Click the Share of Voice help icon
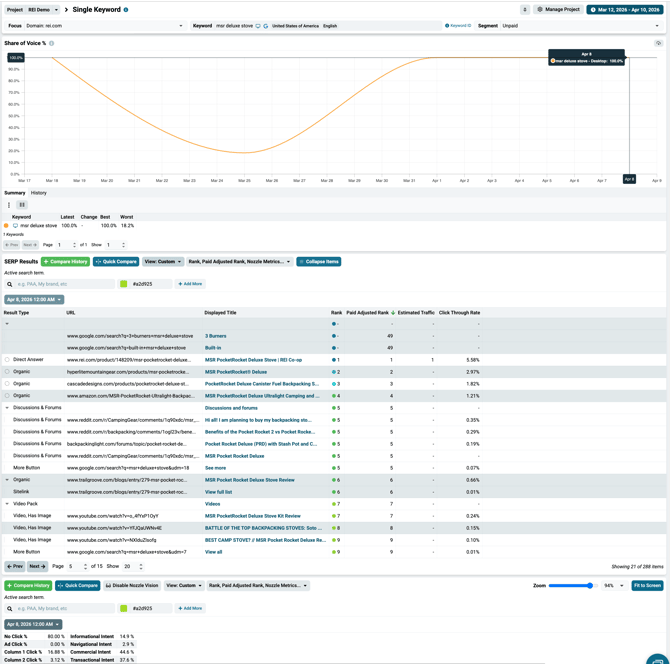The width and height of the screenshot is (670, 664). (x=52, y=43)
